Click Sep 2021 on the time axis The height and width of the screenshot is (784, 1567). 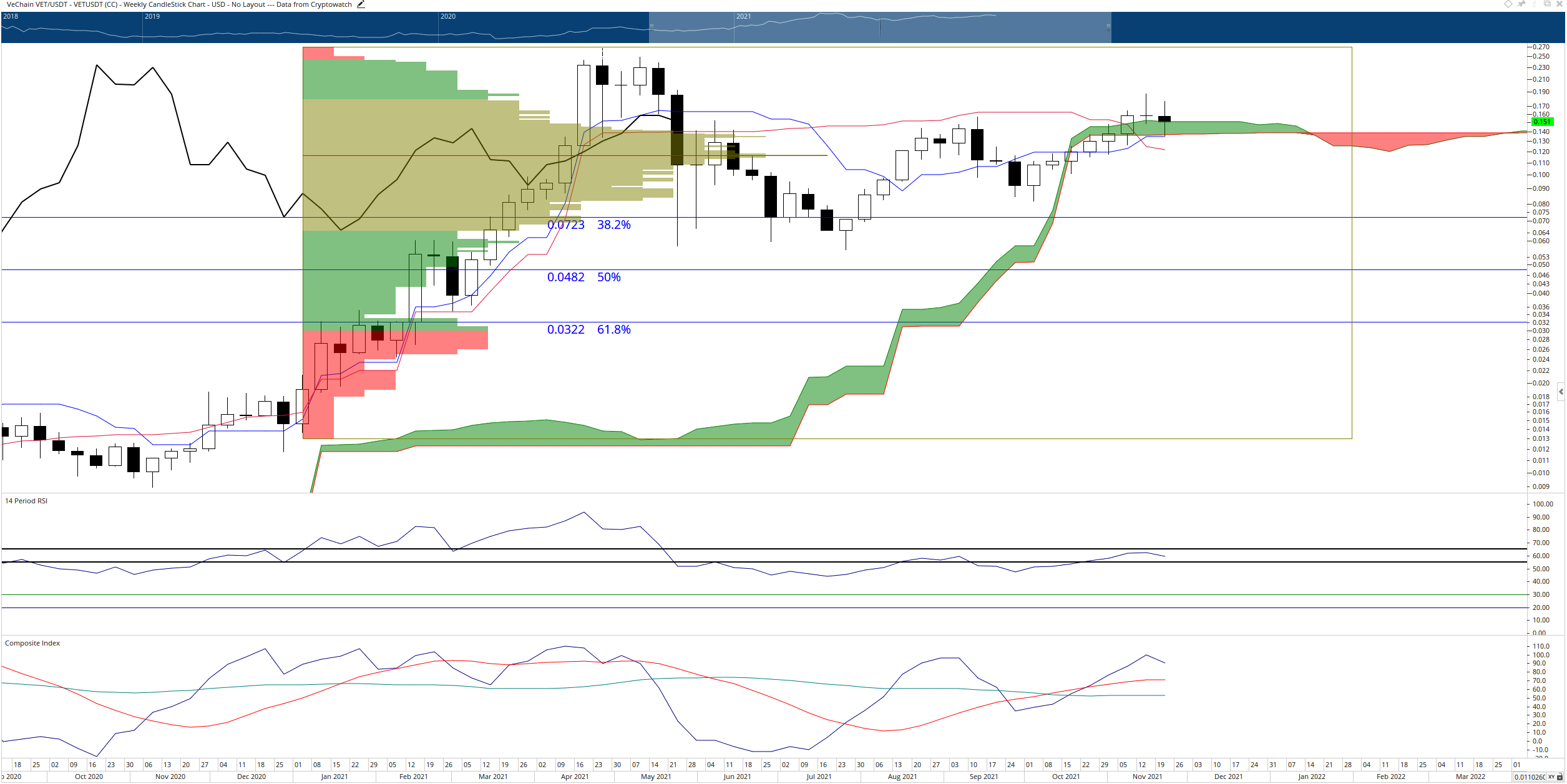[984, 777]
